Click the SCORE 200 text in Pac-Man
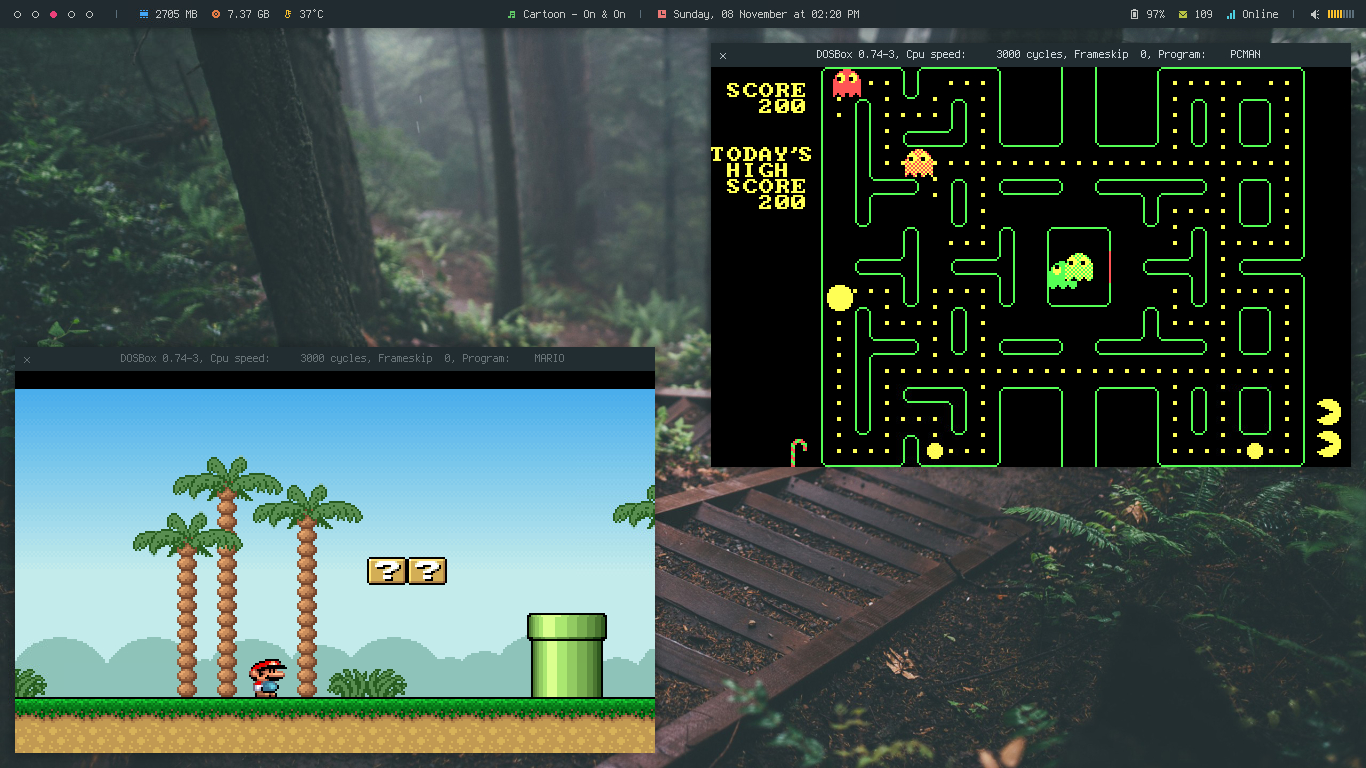The height and width of the screenshot is (768, 1366). [x=766, y=98]
